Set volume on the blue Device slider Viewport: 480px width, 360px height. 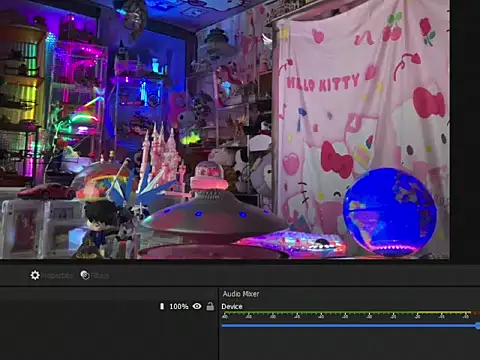[351, 326]
